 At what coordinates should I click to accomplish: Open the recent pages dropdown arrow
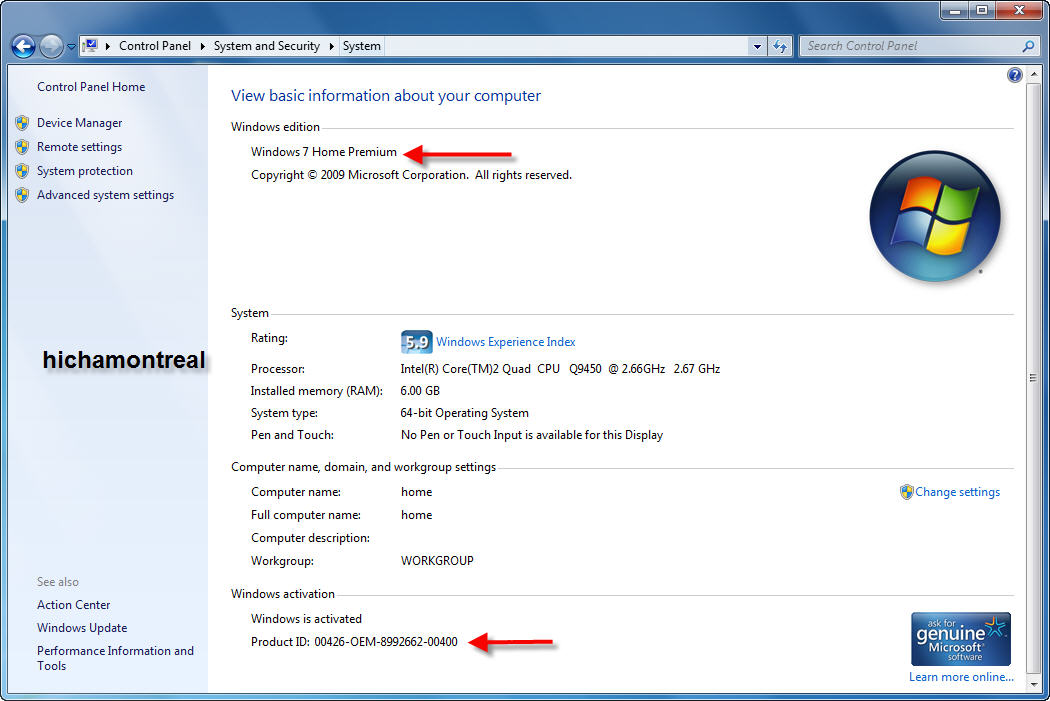tap(71, 47)
